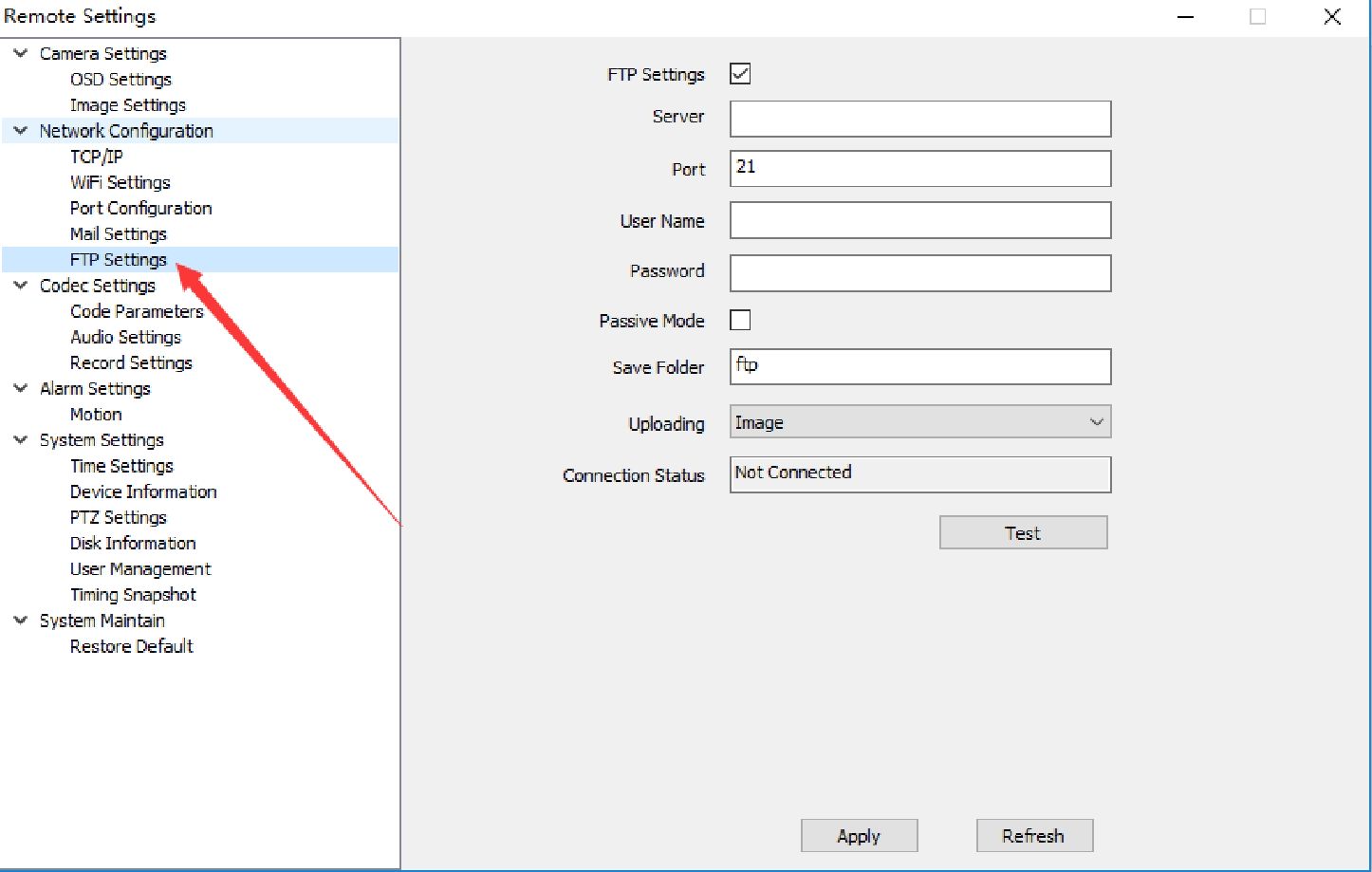Collapse the Codec Settings group arrow
1372x872 pixels.
(x=20, y=286)
